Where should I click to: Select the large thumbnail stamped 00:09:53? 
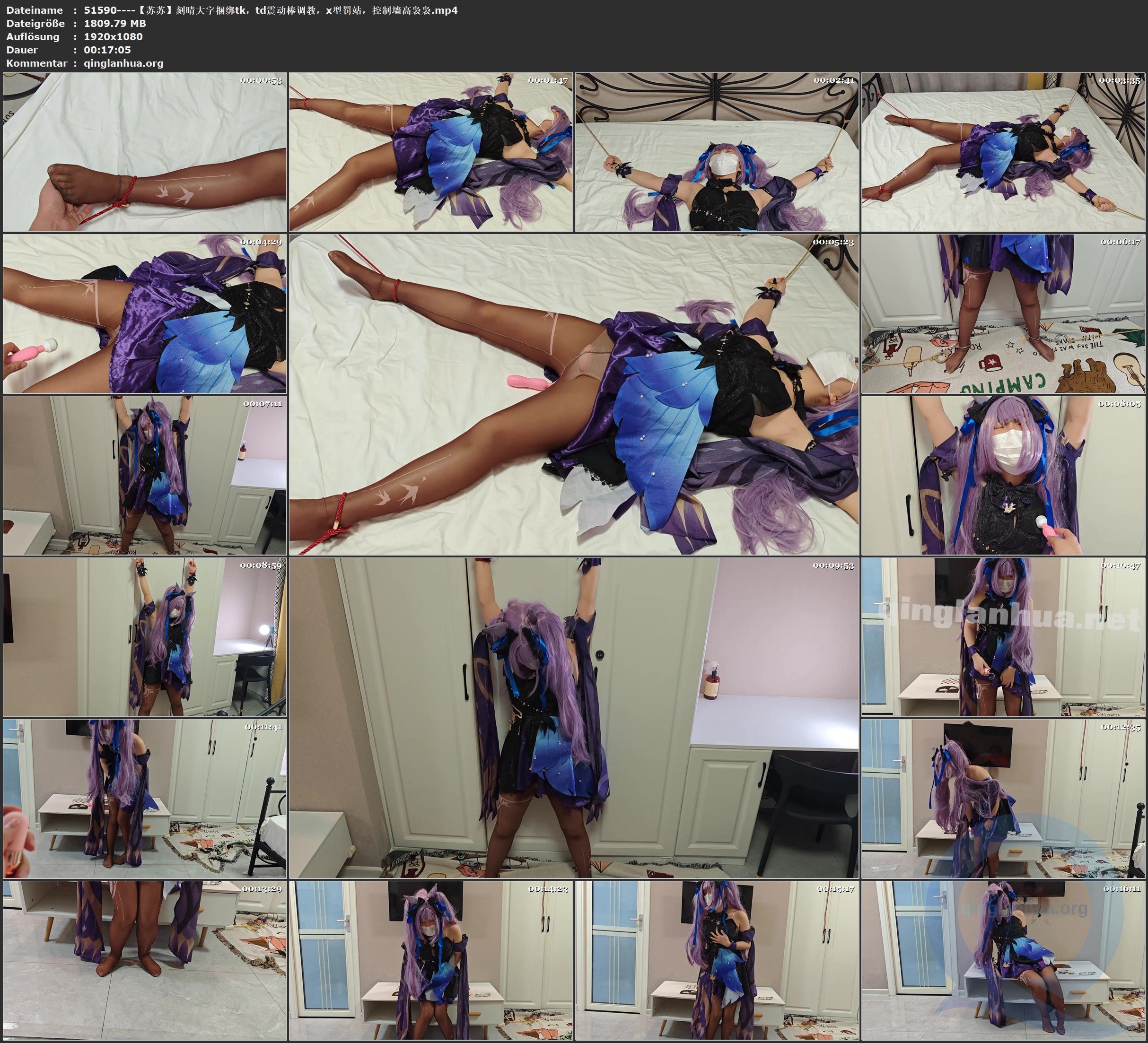pyautogui.click(x=574, y=718)
